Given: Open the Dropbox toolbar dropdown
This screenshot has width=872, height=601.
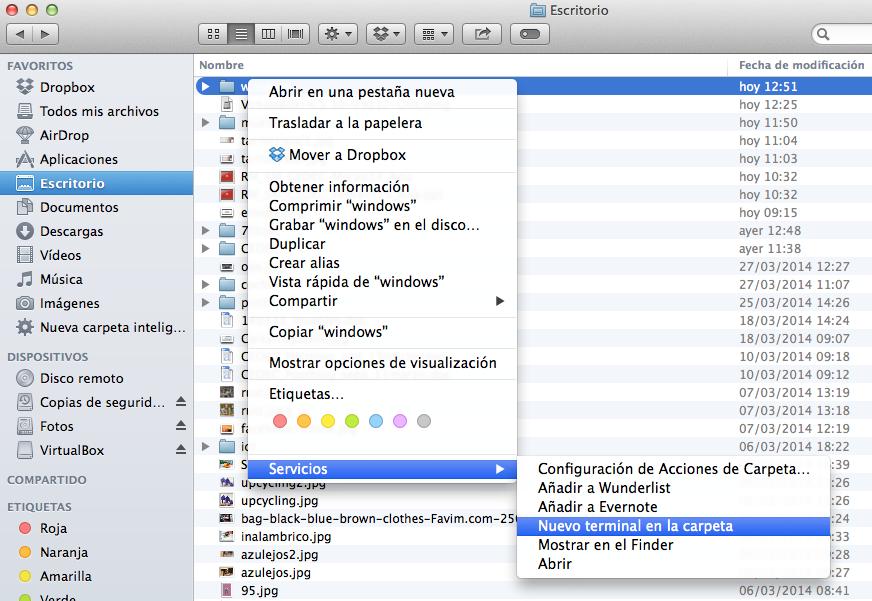Looking at the screenshot, I should click(x=384, y=34).
